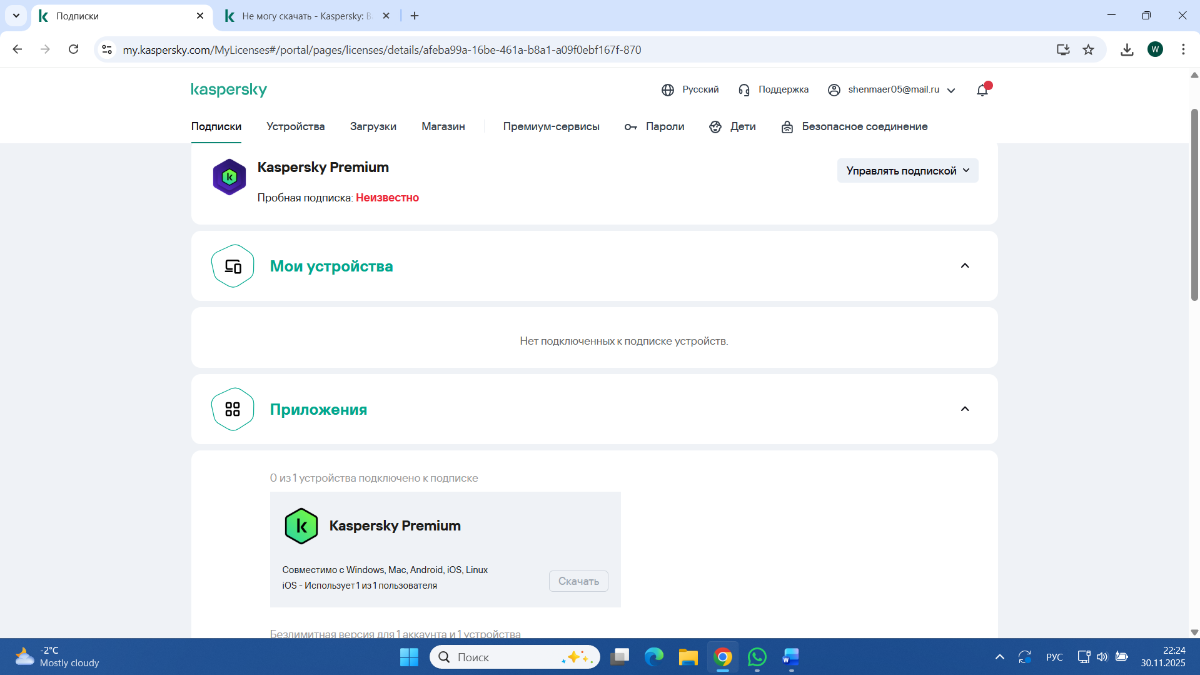The image size is (1200, 675).
Task: Open the Магазин tab
Action: [x=443, y=127]
